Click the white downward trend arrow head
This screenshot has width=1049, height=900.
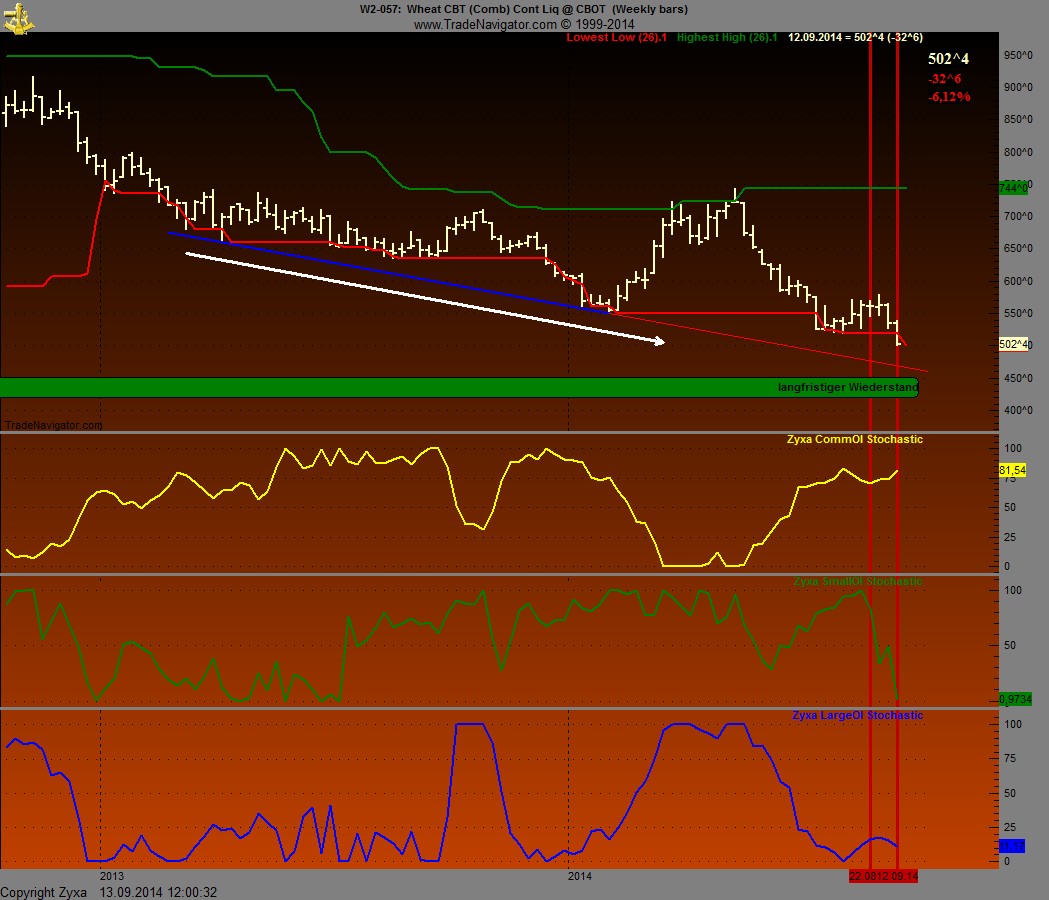659,342
